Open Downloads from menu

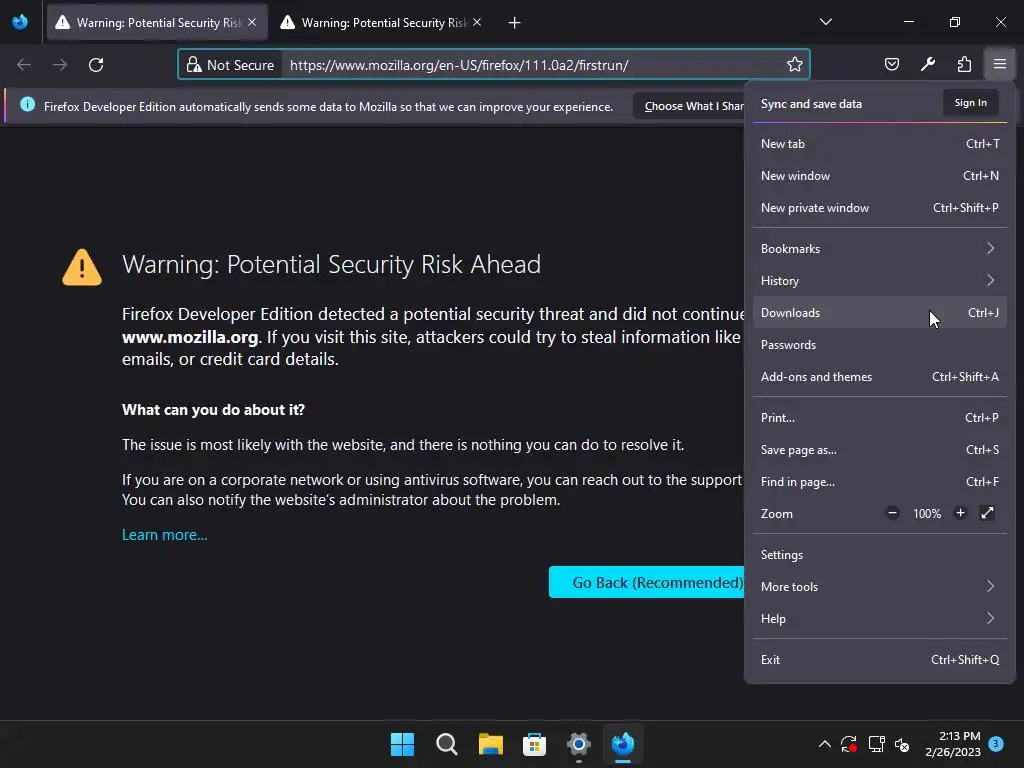(x=880, y=313)
